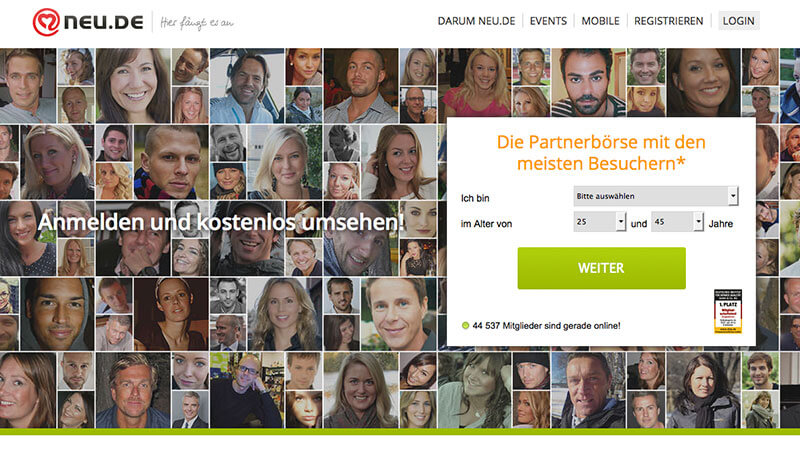The width and height of the screenshot is (800, 450).
Task: Click the 'Anmelden und kostenlos umsehen!' headline
Action: [x=221, y=222]
